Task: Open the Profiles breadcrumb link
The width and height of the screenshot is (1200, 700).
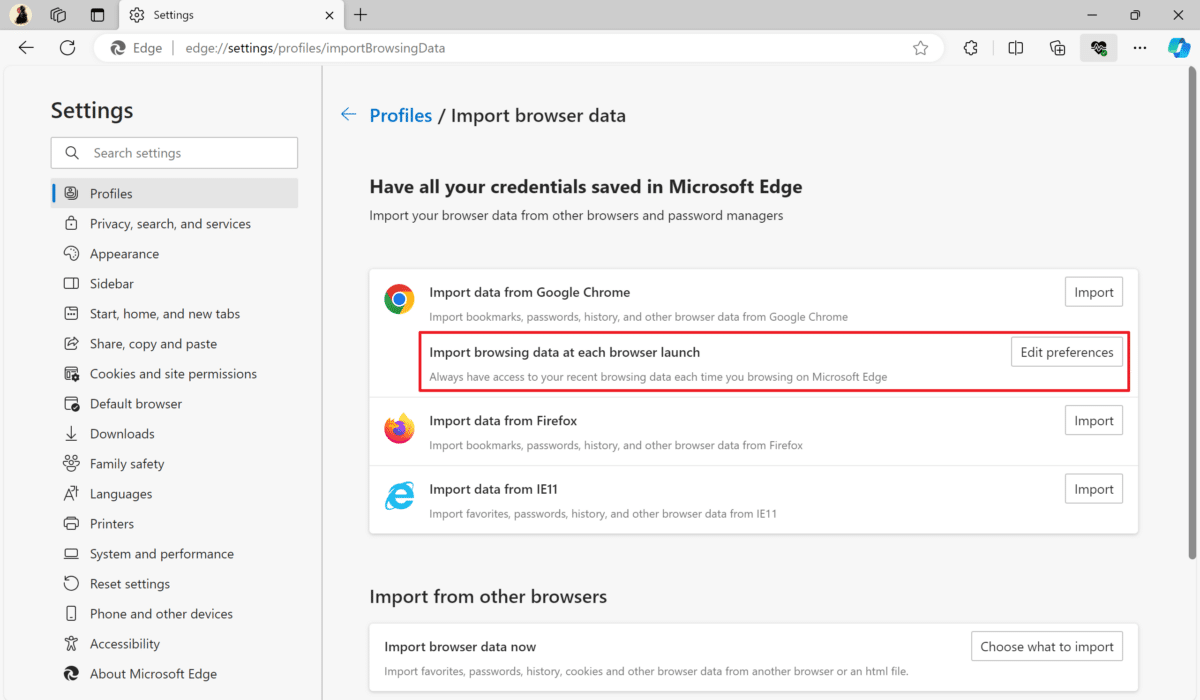Action: coord(401,115)
